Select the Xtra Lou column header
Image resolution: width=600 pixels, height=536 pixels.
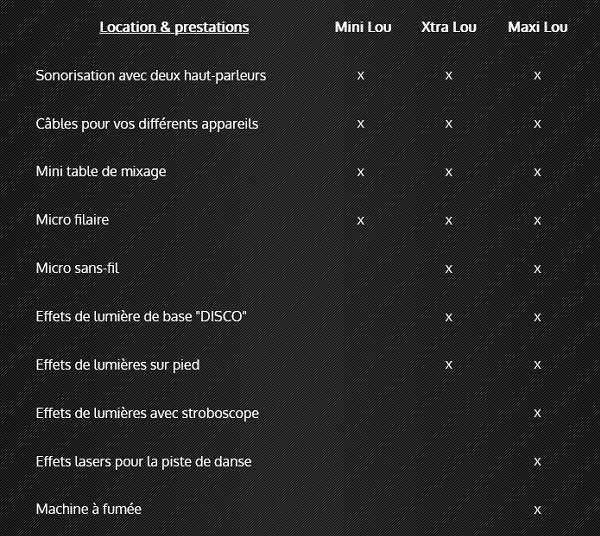(449, 27)
